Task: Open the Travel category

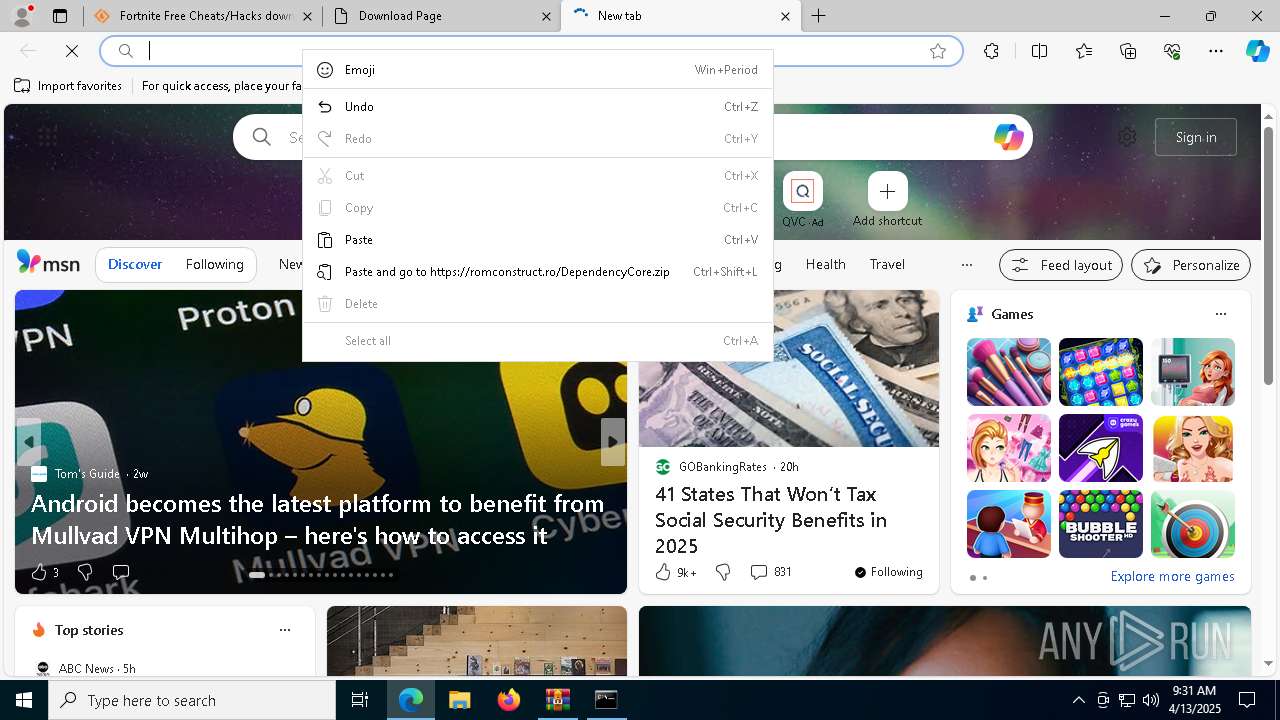Action: [887, 265]
